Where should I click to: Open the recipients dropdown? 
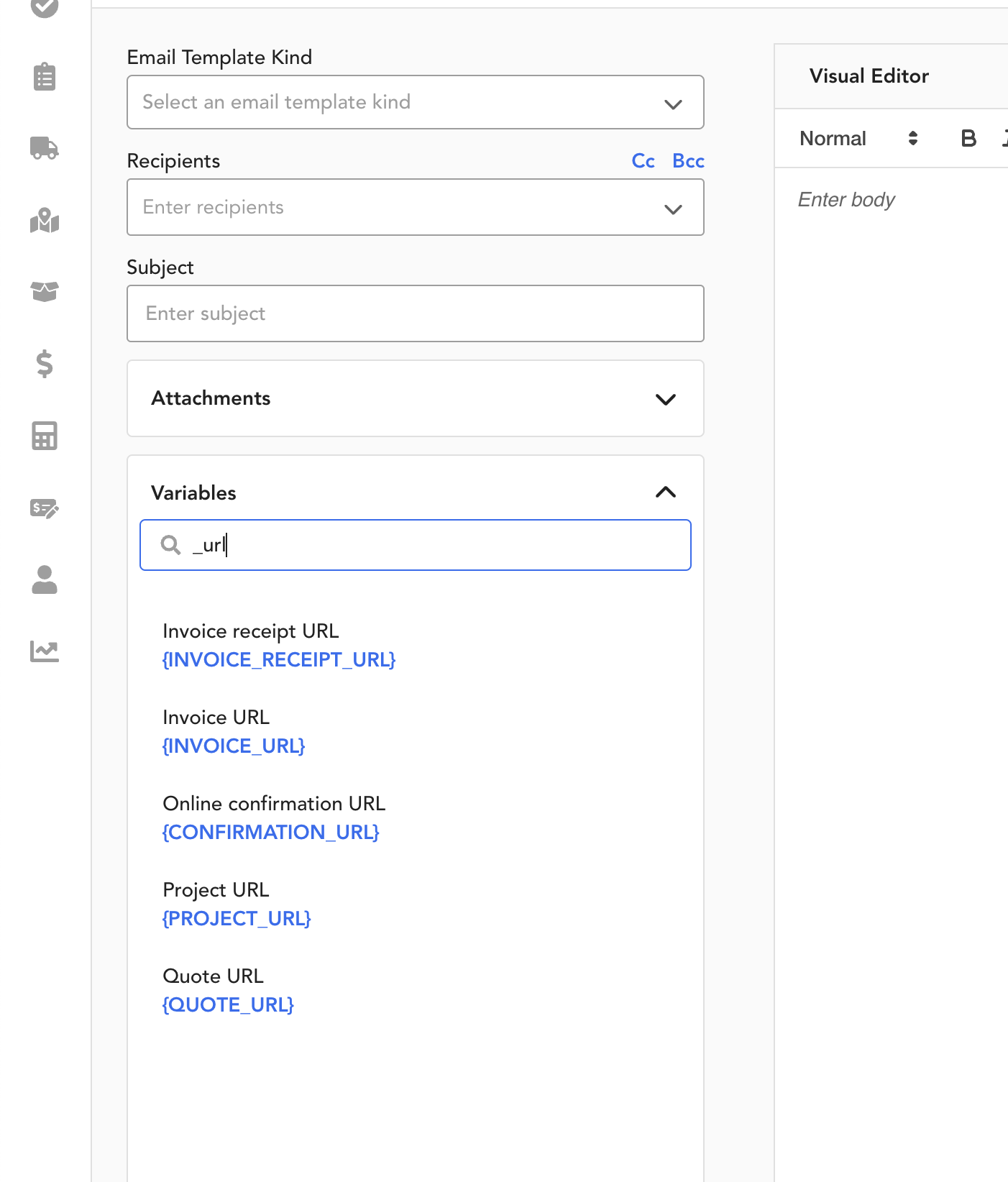point(416,207)
